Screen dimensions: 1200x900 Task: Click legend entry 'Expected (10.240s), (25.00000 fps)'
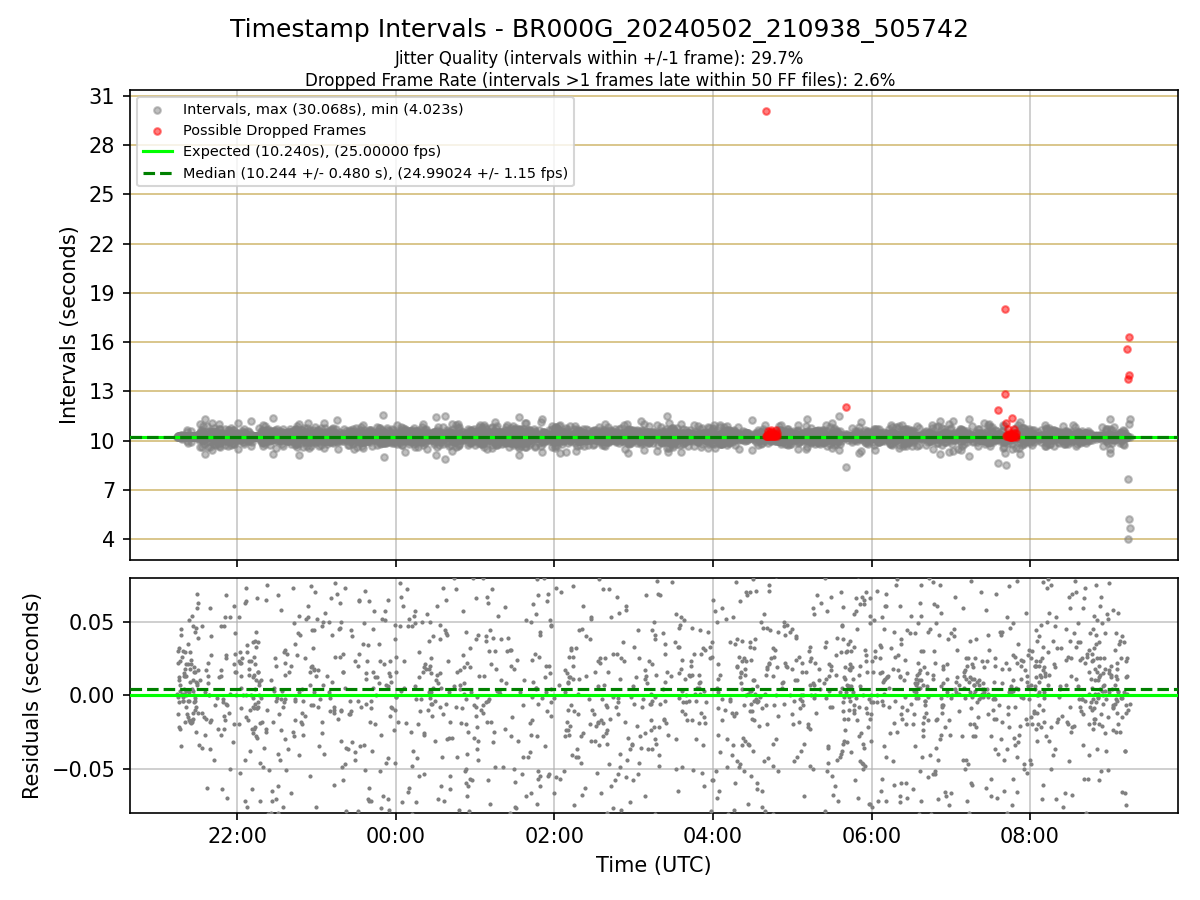312,151
